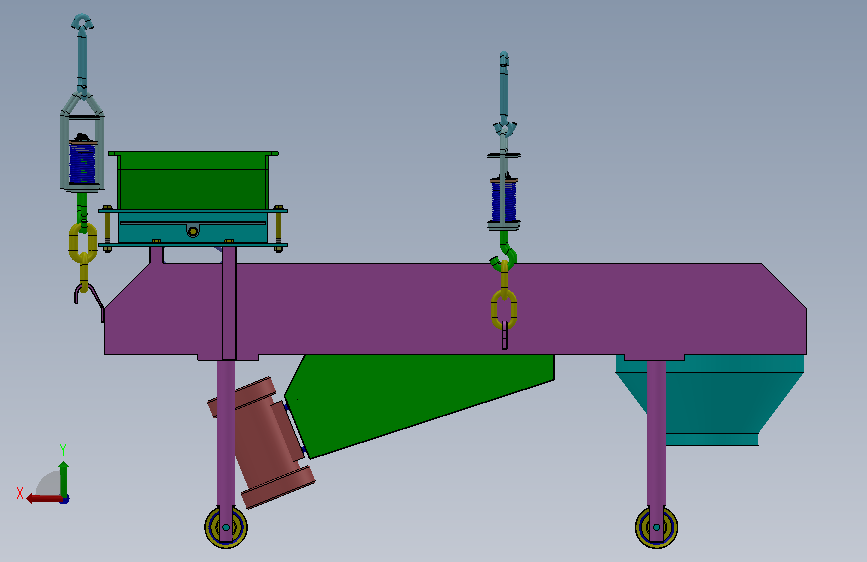
Task: Select the right blue suspension spring
Action: pyautogui.click(x=504, y=201)
